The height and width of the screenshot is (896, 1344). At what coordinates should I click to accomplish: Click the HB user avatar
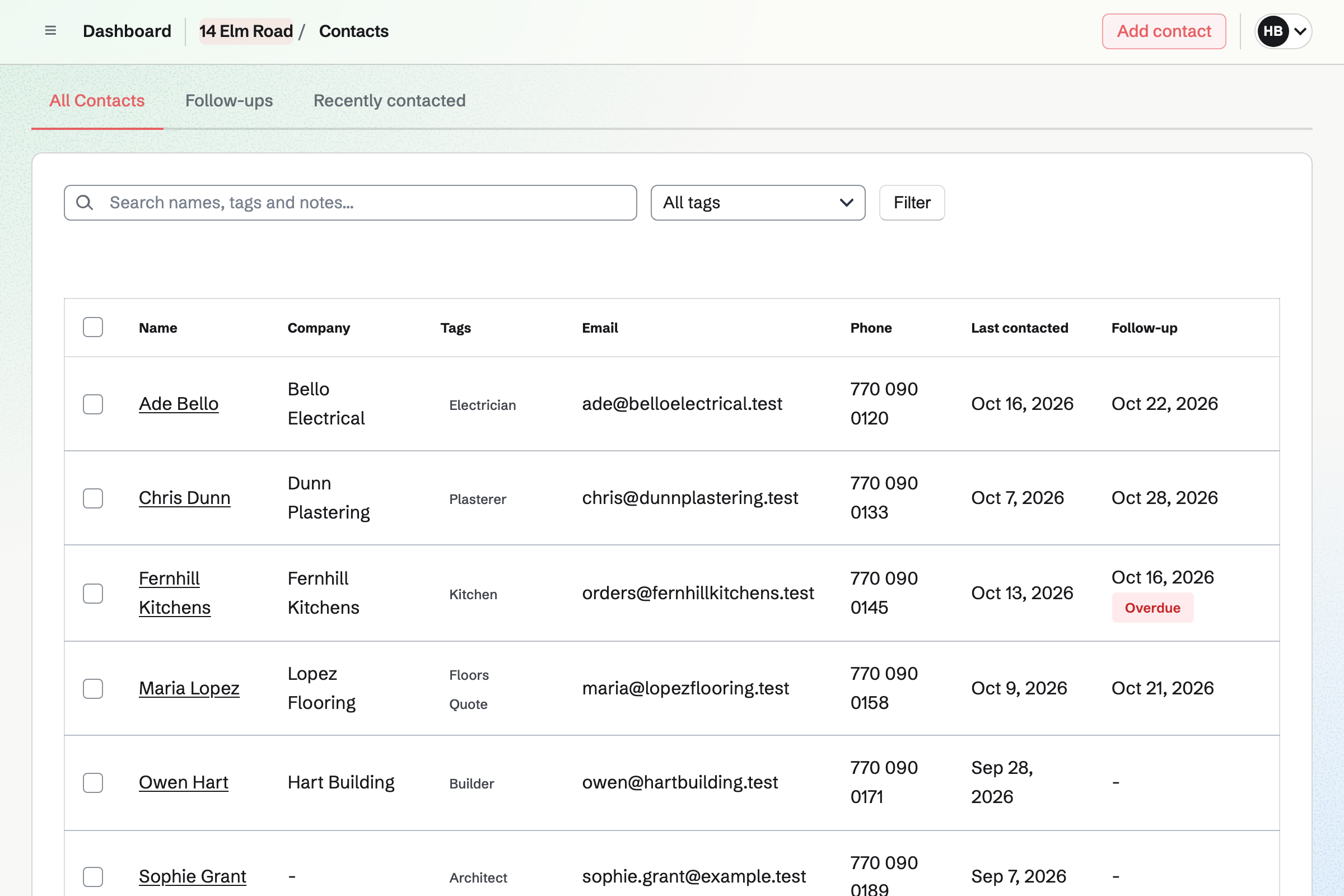(x=1272, y=31)
